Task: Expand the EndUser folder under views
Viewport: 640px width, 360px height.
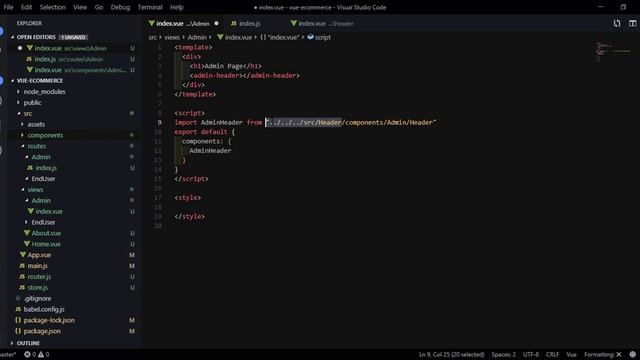Action: (x=43, y=222)
